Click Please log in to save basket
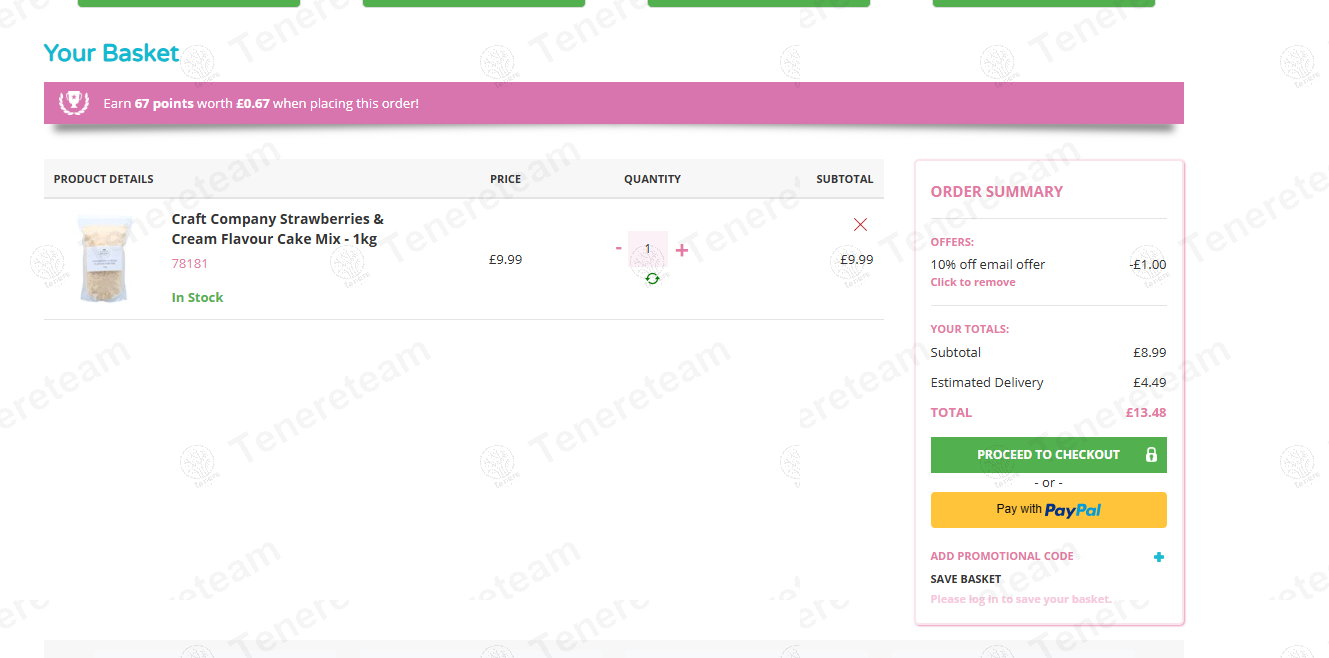 (x=1021, y=599)
